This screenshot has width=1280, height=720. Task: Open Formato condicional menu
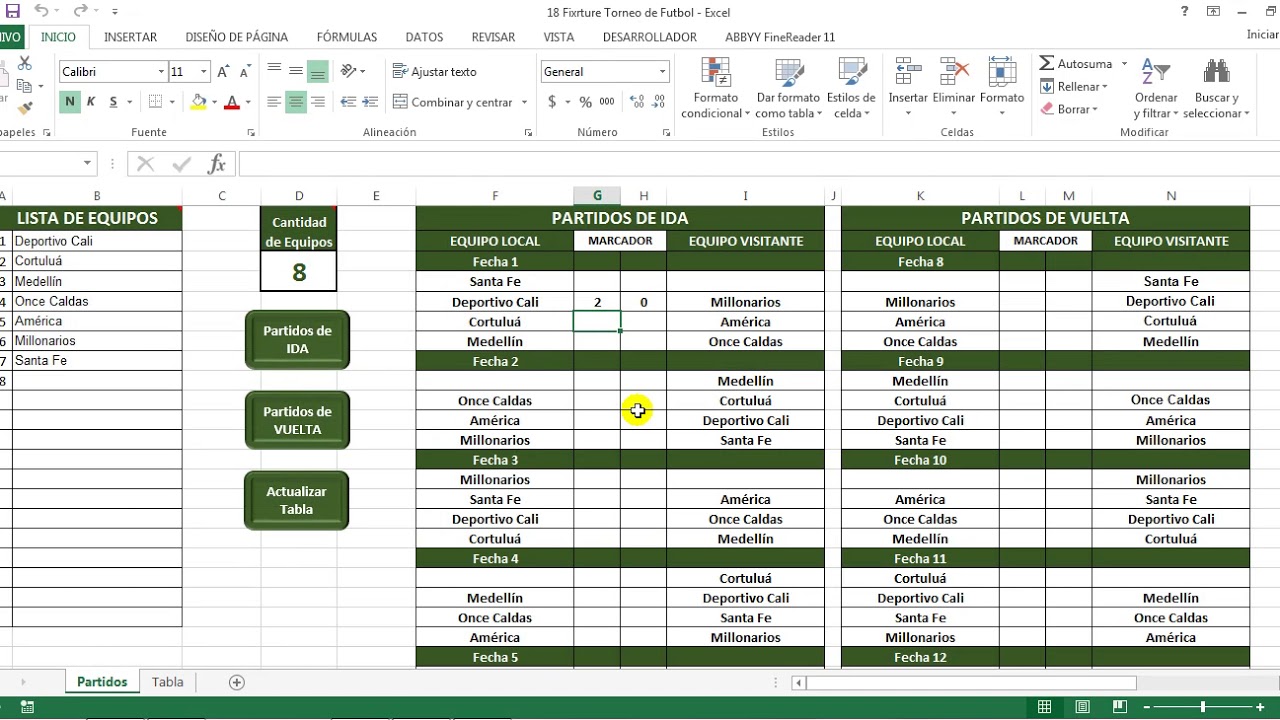(715, 88)
